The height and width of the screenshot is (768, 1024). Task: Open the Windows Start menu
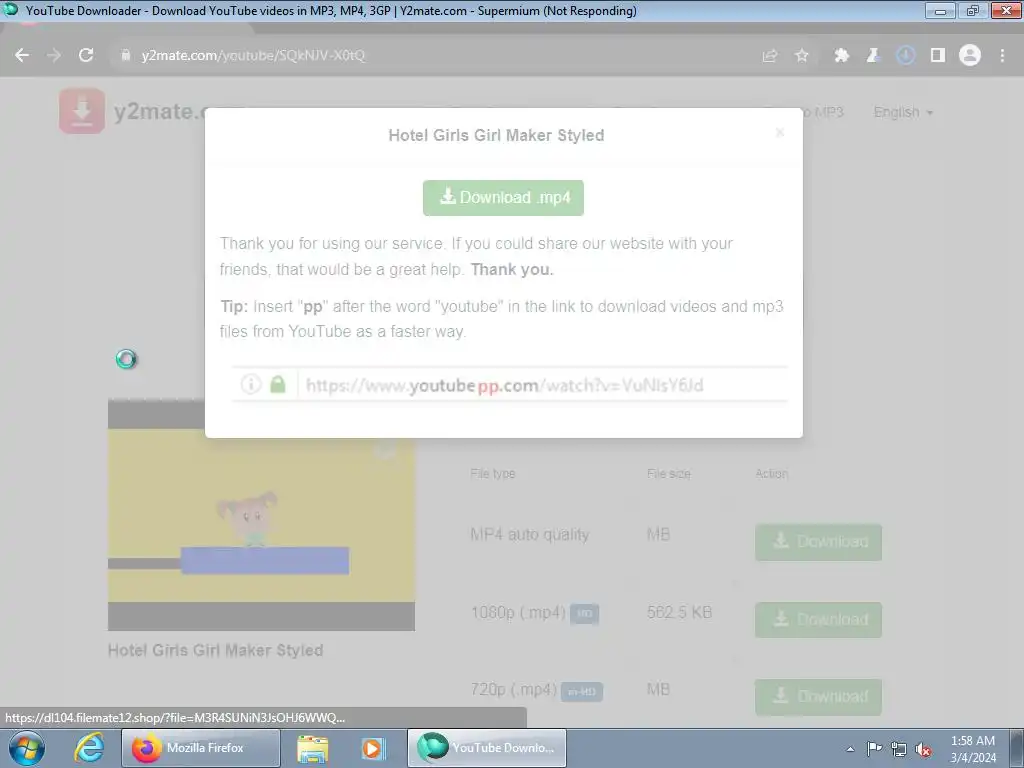(x=27, y=748)
